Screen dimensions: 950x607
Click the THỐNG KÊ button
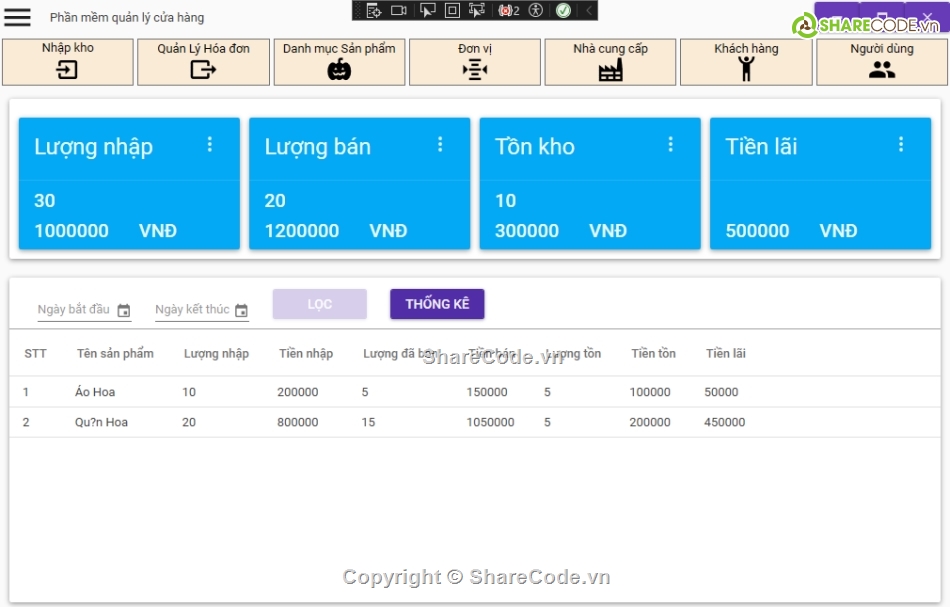pos(437,305)
